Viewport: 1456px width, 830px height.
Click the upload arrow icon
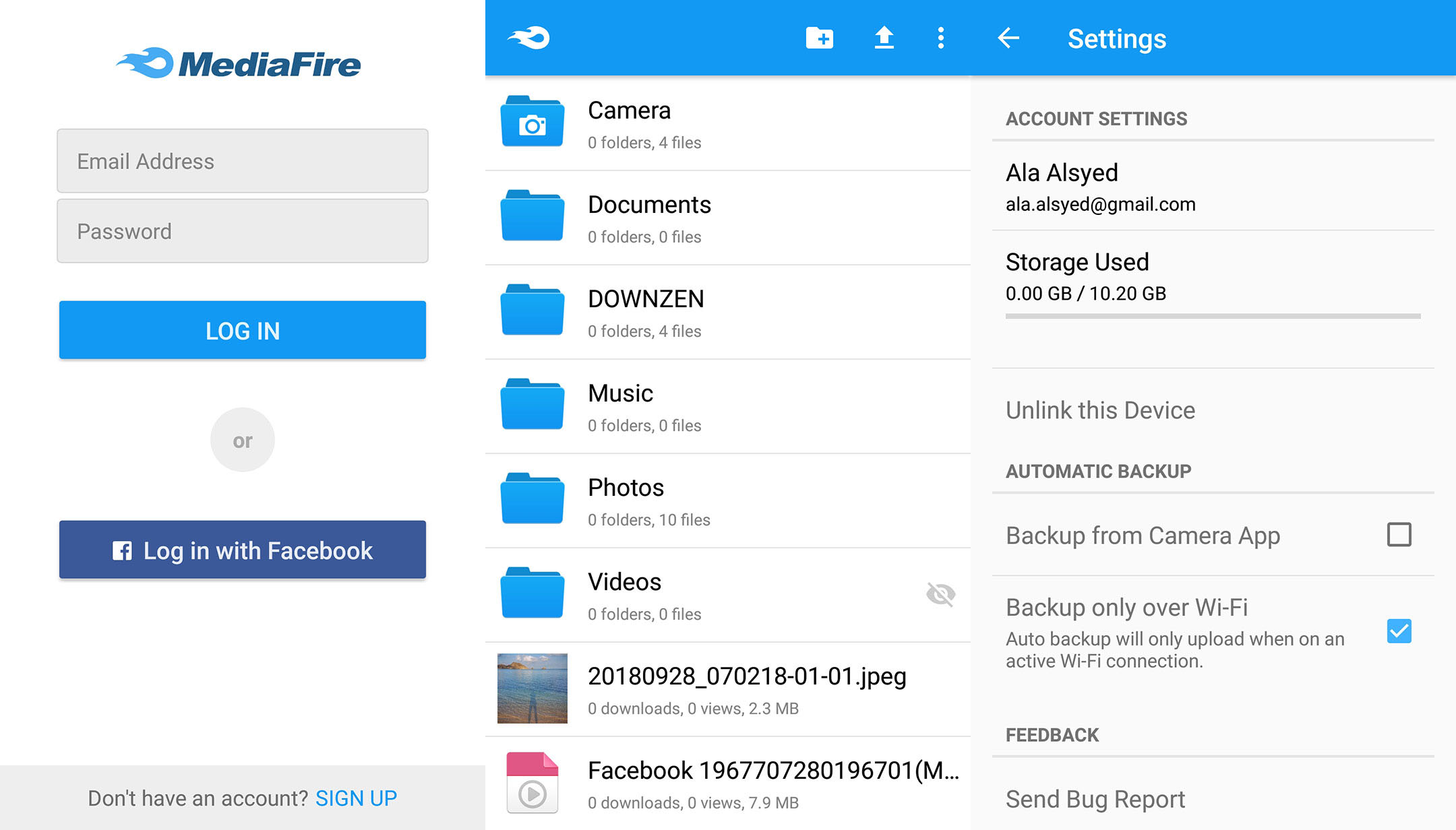pyautogui.click(x=884, y=38)
